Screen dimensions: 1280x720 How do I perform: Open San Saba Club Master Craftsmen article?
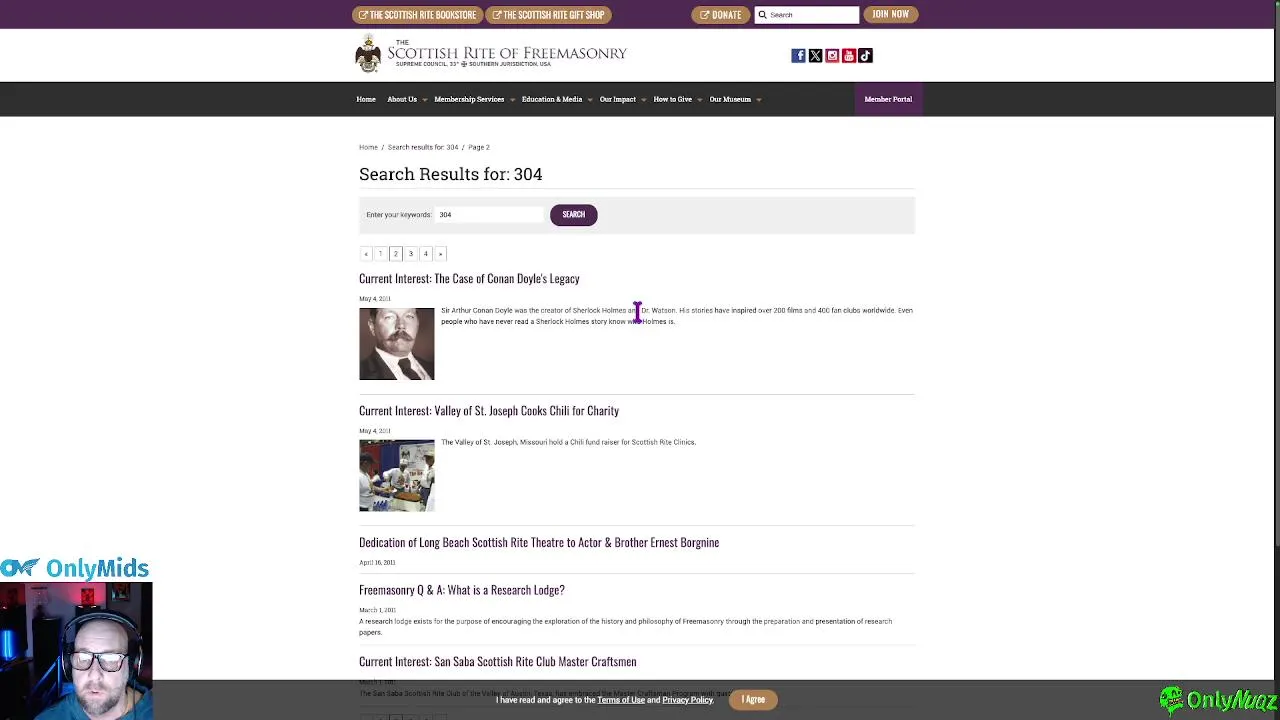coord(498,662)
